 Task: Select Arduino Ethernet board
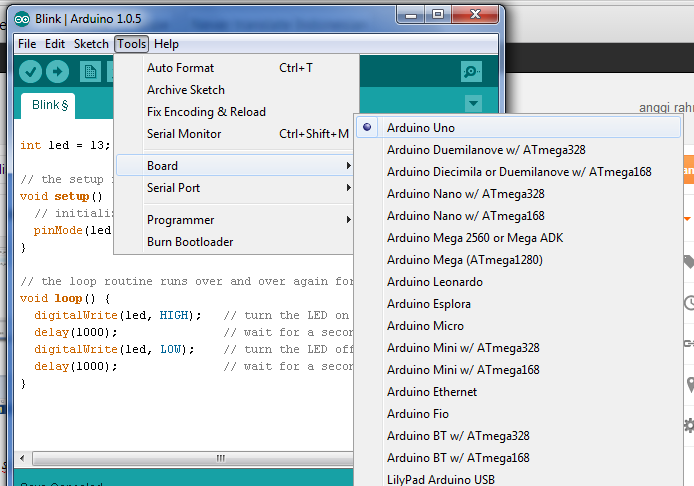coord(518,392)
